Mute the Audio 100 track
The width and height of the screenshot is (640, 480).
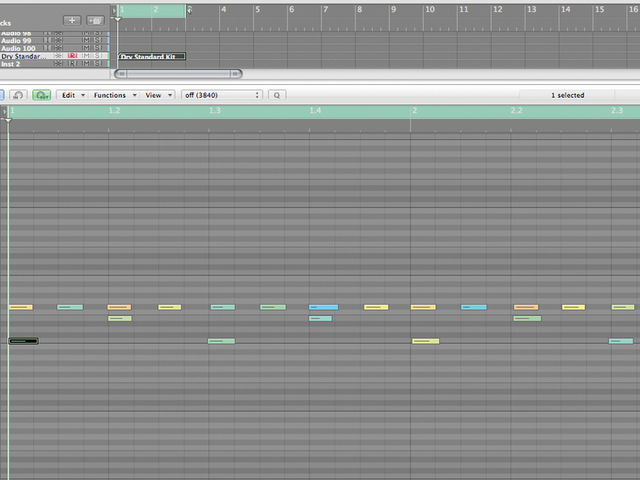(86, 48)
